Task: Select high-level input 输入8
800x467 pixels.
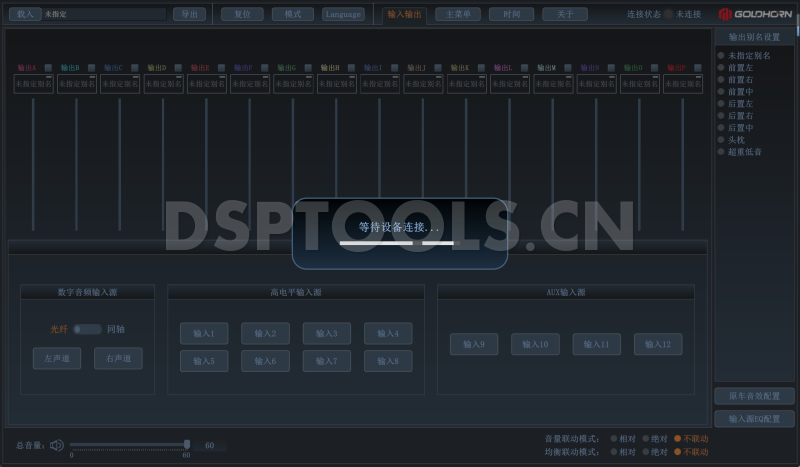Action: point(388,361)
